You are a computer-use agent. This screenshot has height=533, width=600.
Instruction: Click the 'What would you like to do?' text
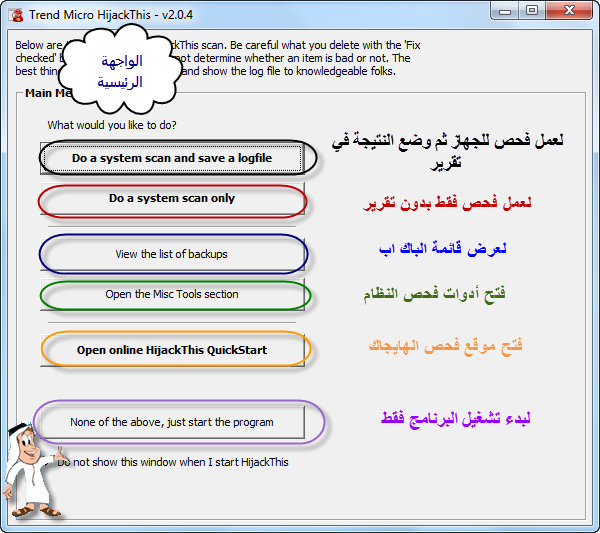click(112, 125)
